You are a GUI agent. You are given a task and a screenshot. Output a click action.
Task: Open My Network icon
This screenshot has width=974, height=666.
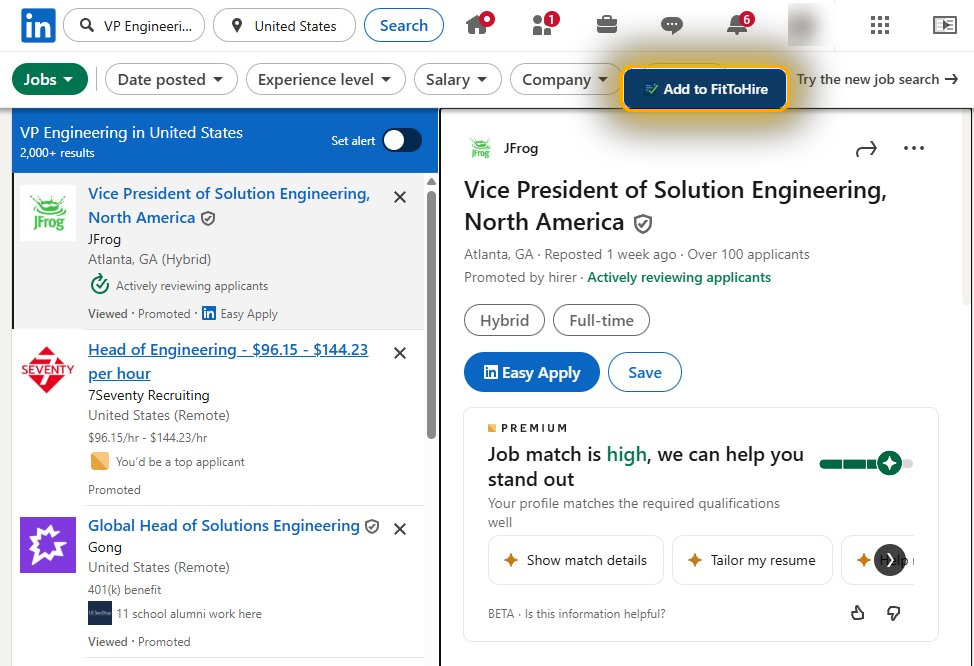[x=545, y=24]
